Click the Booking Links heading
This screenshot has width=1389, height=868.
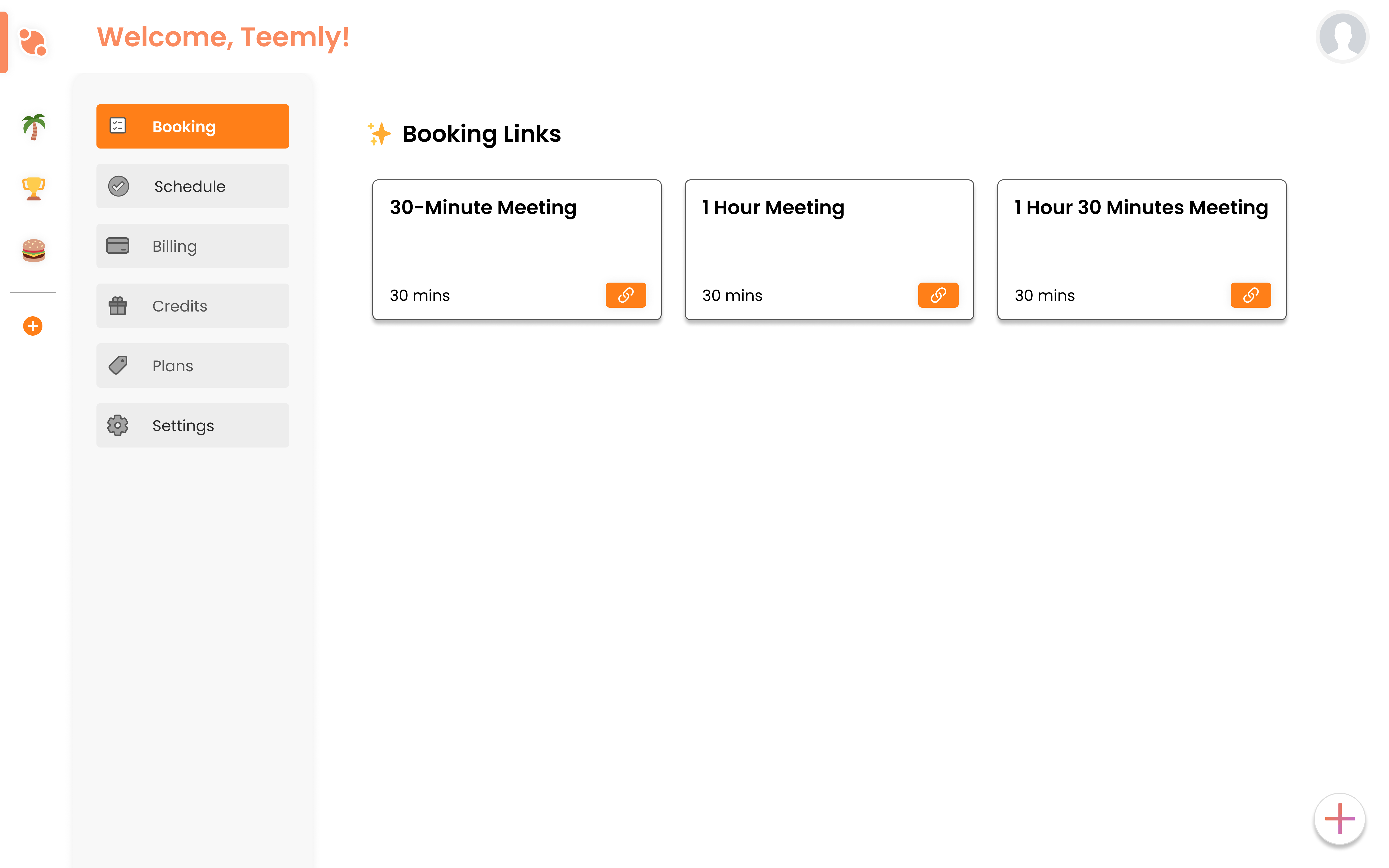click(x=481, y=134)
